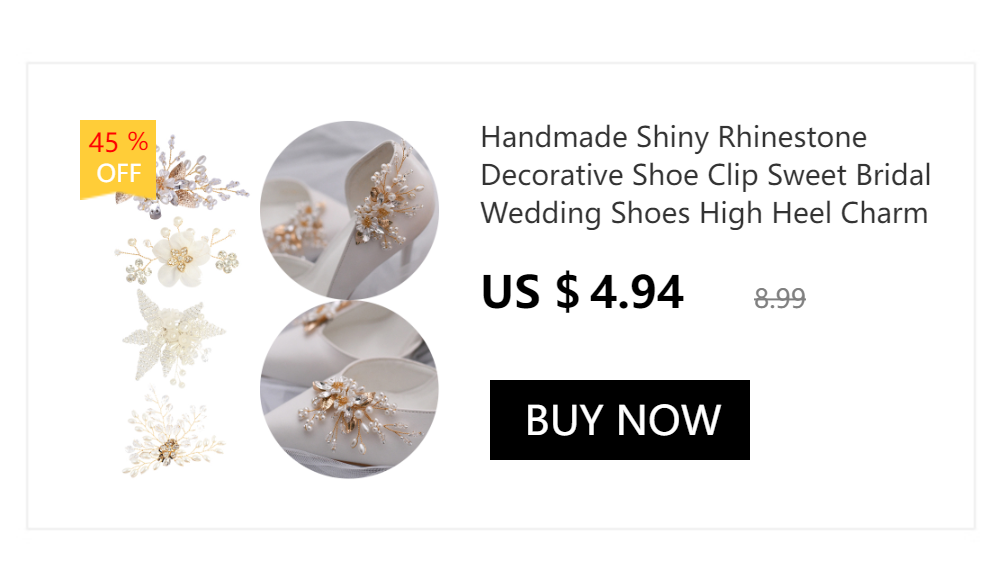Click the BUY NOW button
Viewport: 1000px width, 580px height.
[619, 420]
